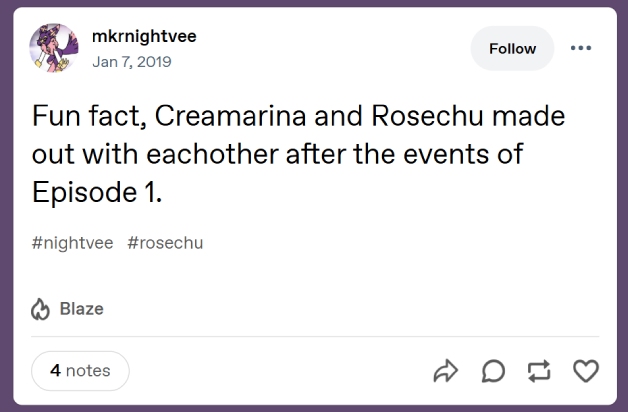Reblog the post using the arrows icon
The image size is (628, 412).
[539, 371]
